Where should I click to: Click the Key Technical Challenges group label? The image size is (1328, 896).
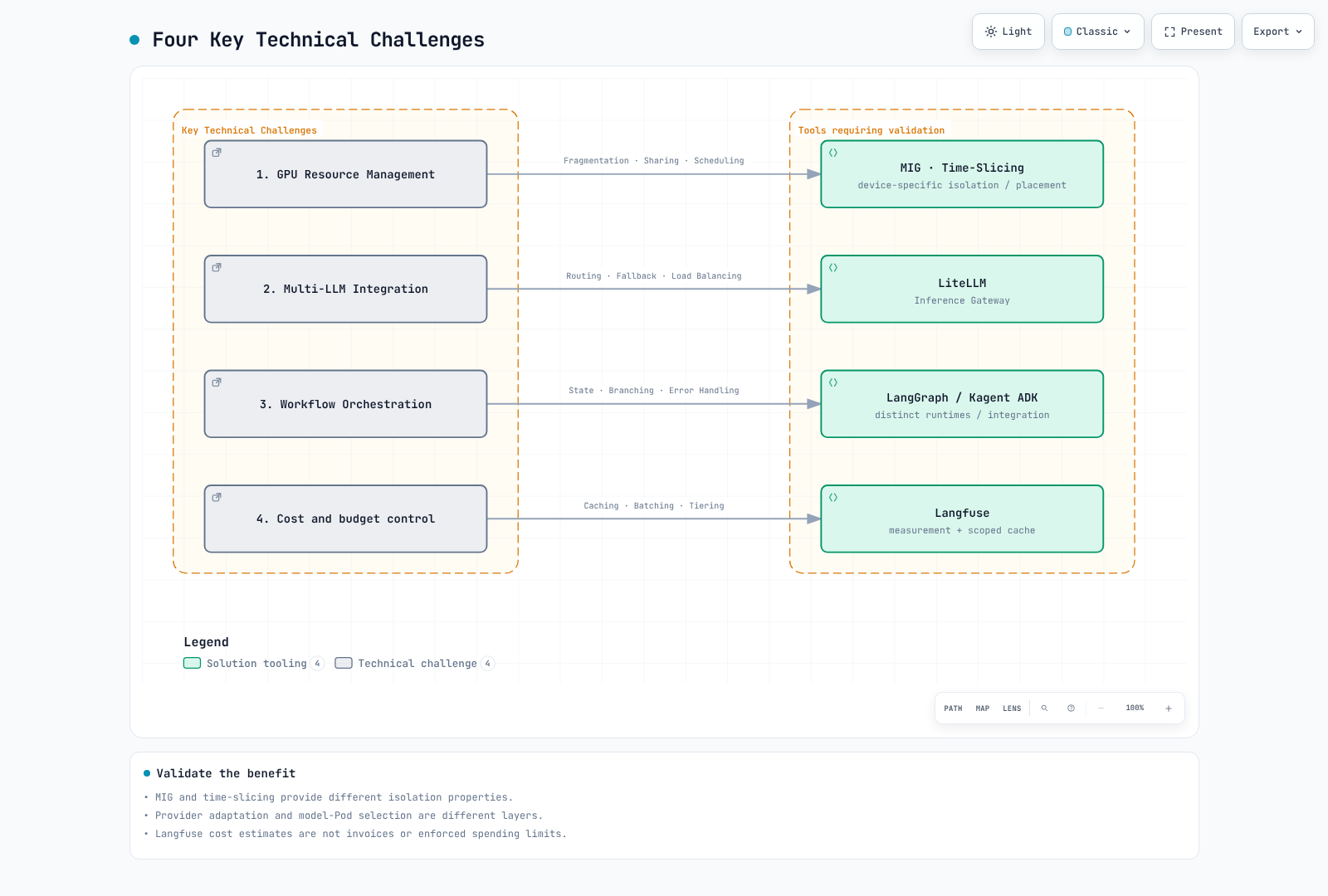point(249,130)
